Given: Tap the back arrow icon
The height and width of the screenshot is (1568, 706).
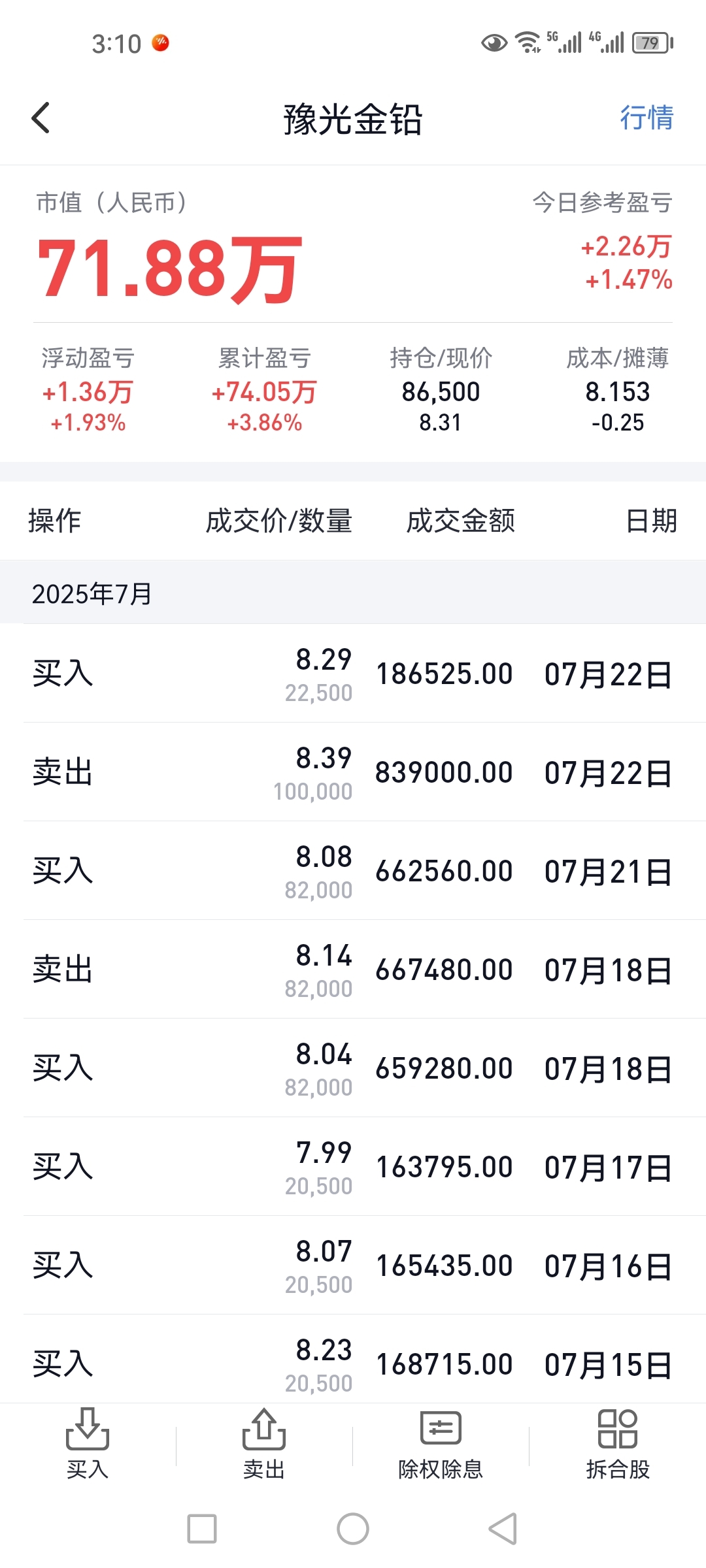Looking at the screenshot, I should click(x=41, y=118).
